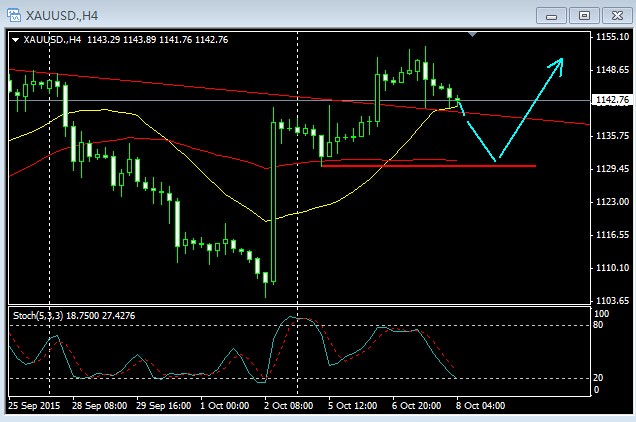Screen dimensions: 636x422
Task: Click the 2 Oct 08:00 time label
Action: (x=289, y=405)
